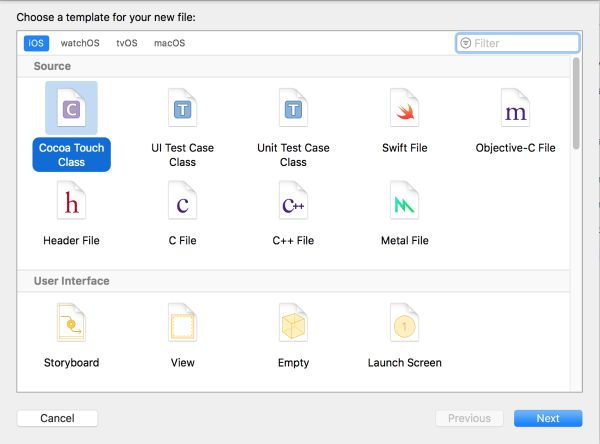Click the "C++ File" label text
Screen dimensions: 600x444
tap(293, 240)
